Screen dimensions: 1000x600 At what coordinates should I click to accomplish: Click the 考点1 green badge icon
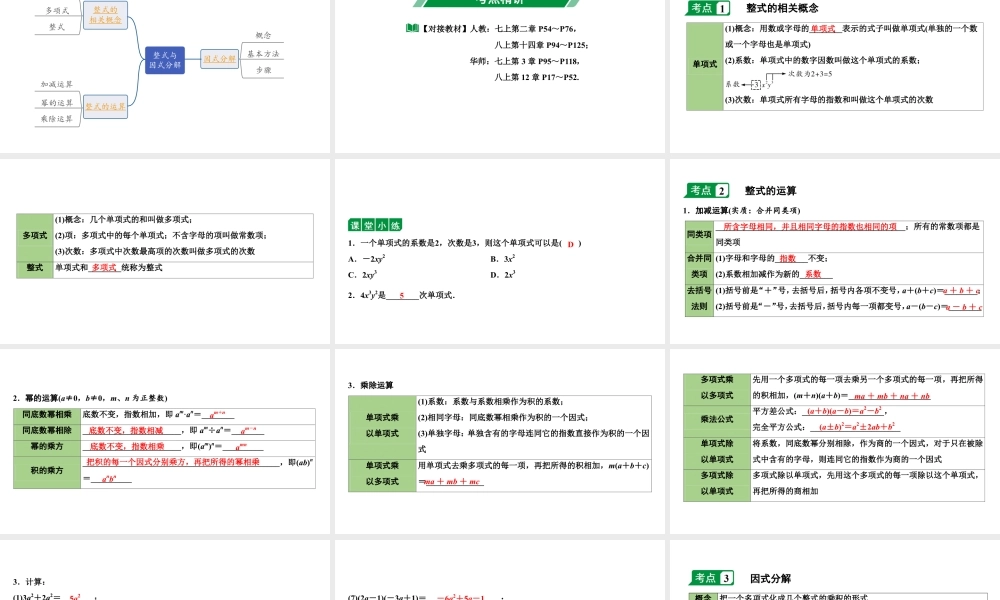tap(708, 8)
